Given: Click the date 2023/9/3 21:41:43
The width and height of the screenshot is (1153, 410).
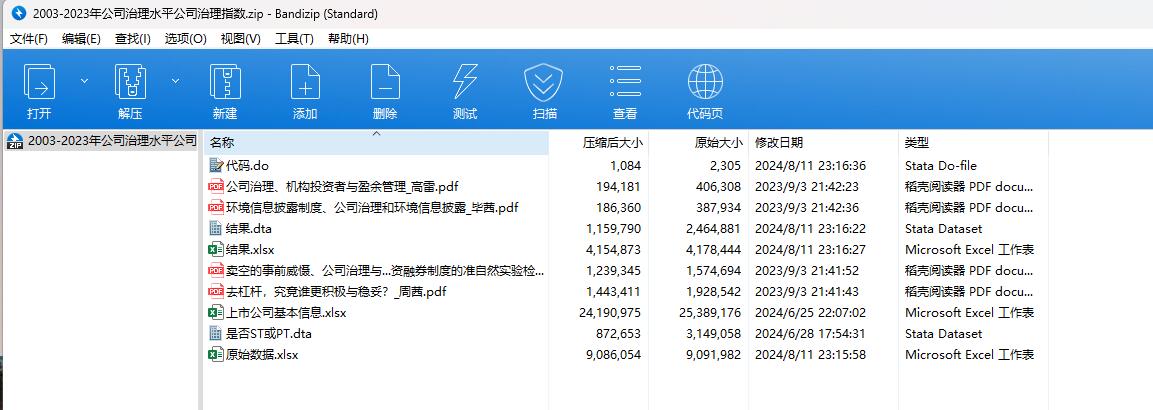Looking at the screenshot, I should pyautogui.click(x=807, y=292).
